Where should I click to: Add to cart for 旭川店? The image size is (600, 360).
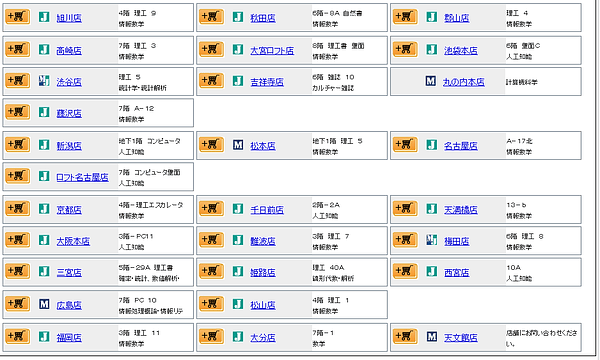(18, 17)
